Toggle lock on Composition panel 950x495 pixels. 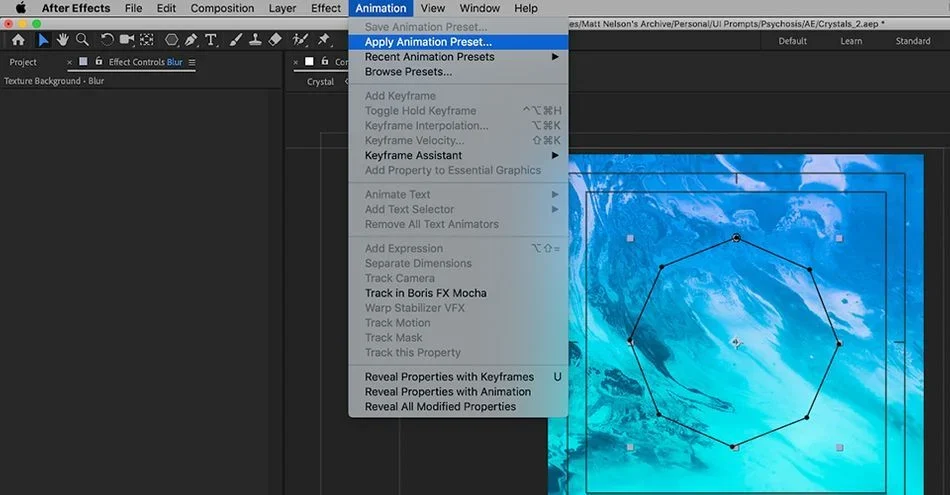(325, 62)
